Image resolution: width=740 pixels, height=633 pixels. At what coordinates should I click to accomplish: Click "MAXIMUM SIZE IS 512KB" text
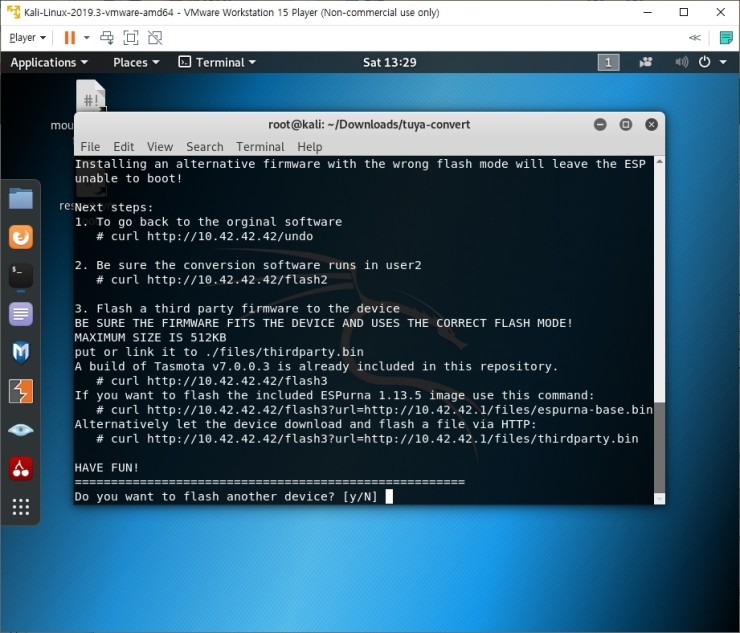pos(150,338)
